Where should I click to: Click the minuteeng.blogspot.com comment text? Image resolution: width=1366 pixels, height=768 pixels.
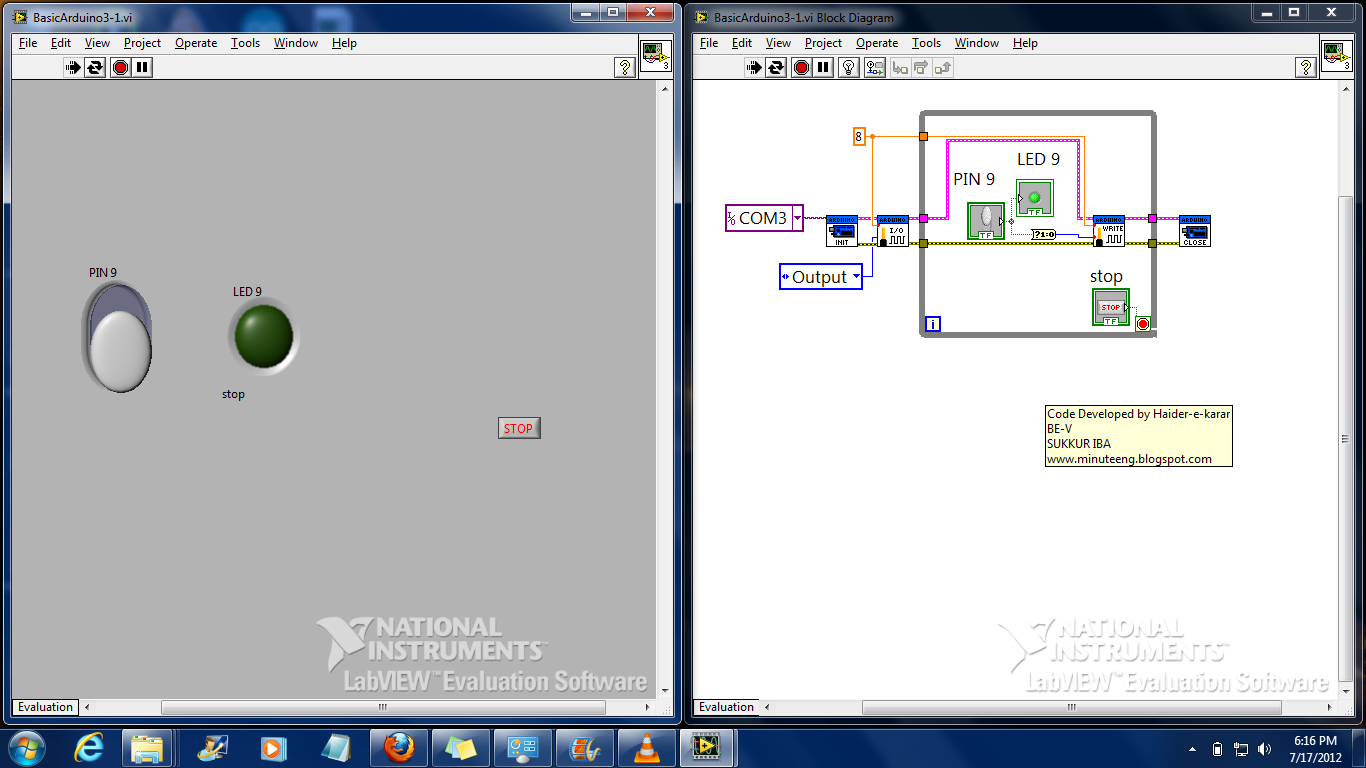[x=1129, y=459]
